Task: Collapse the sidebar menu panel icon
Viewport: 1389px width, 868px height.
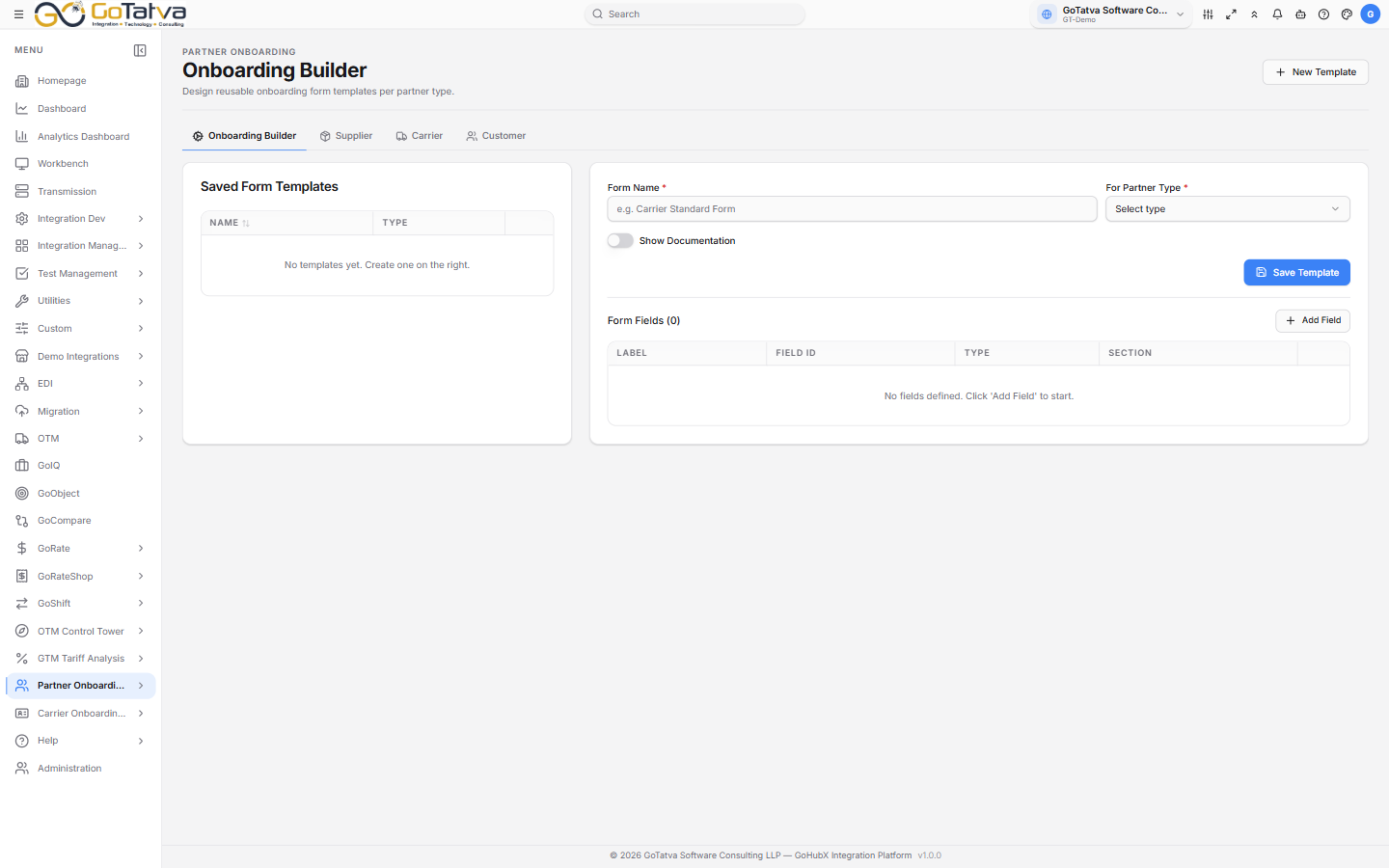Action: click(140, 50)
